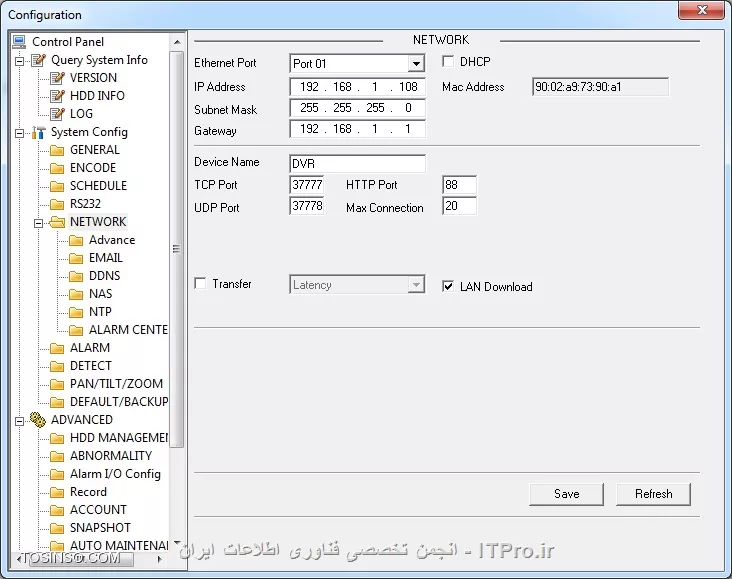Click the ADVANCED gears icon

38,419
